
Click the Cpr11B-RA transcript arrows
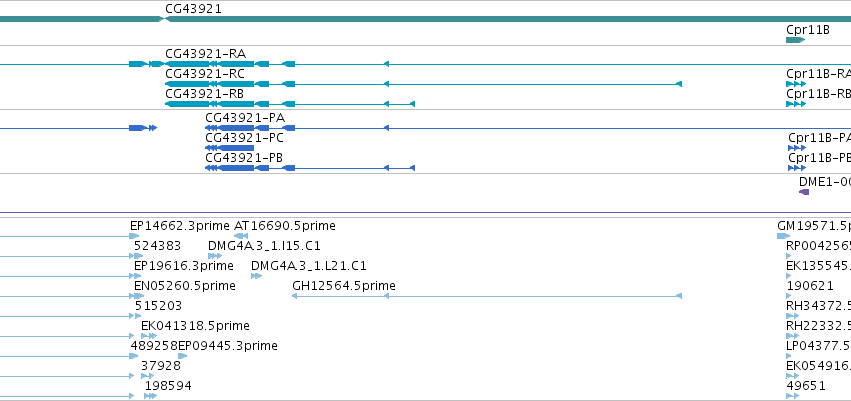click(x=796, y=84)
